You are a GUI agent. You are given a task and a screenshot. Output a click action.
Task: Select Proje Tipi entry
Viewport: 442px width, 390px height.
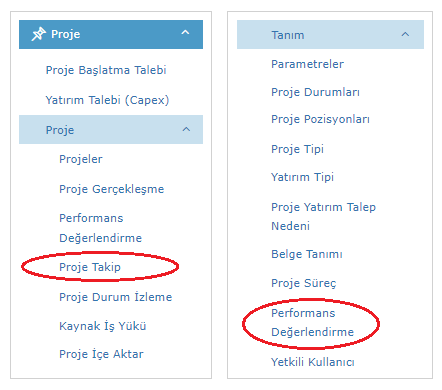click(297, 149)
